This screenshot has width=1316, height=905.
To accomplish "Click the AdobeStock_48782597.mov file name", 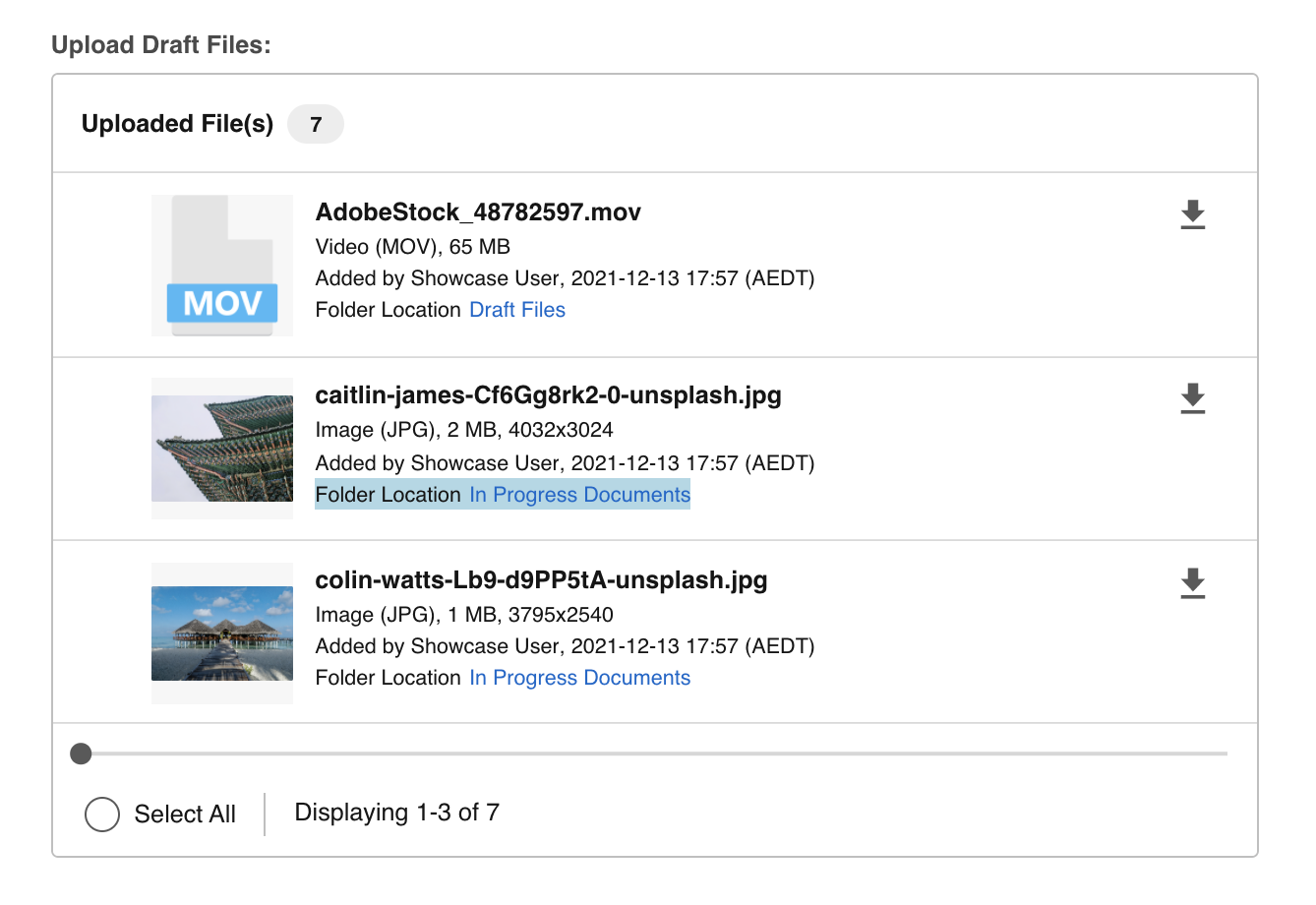I will [478, 211].
